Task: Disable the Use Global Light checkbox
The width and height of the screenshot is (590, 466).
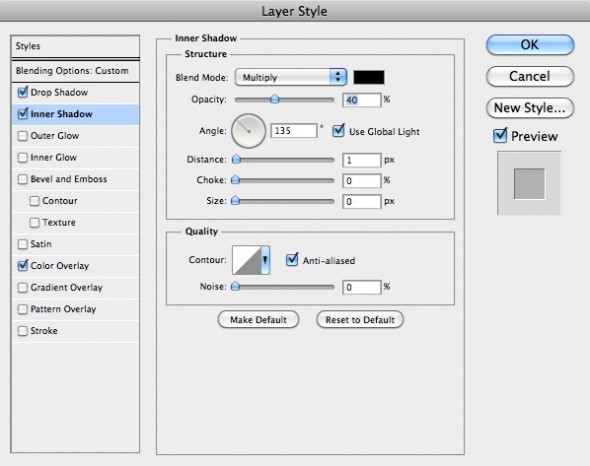Action: 338,131
